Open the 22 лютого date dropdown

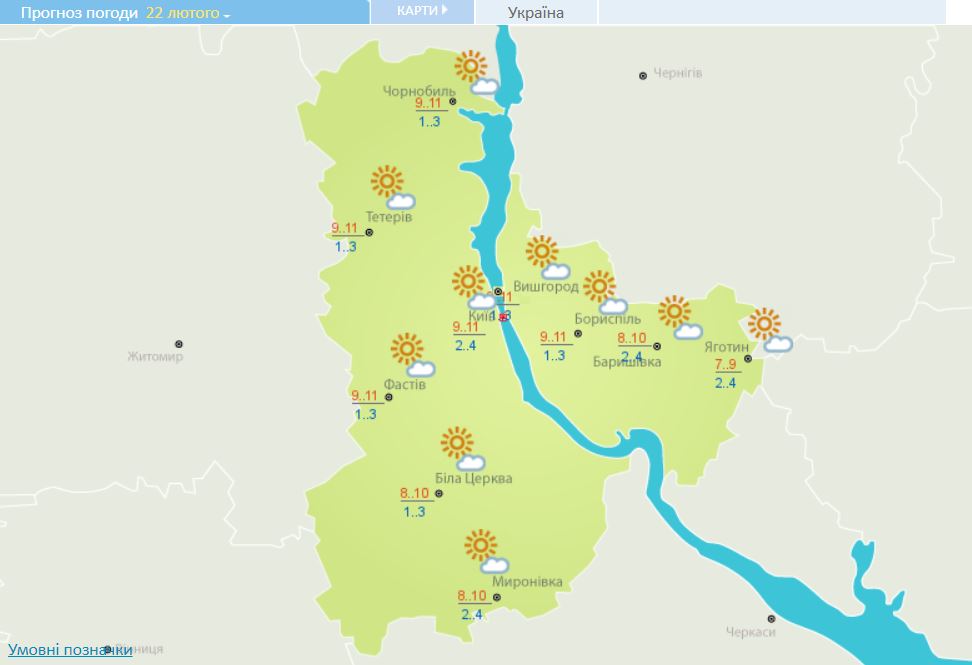coord(188,13)
